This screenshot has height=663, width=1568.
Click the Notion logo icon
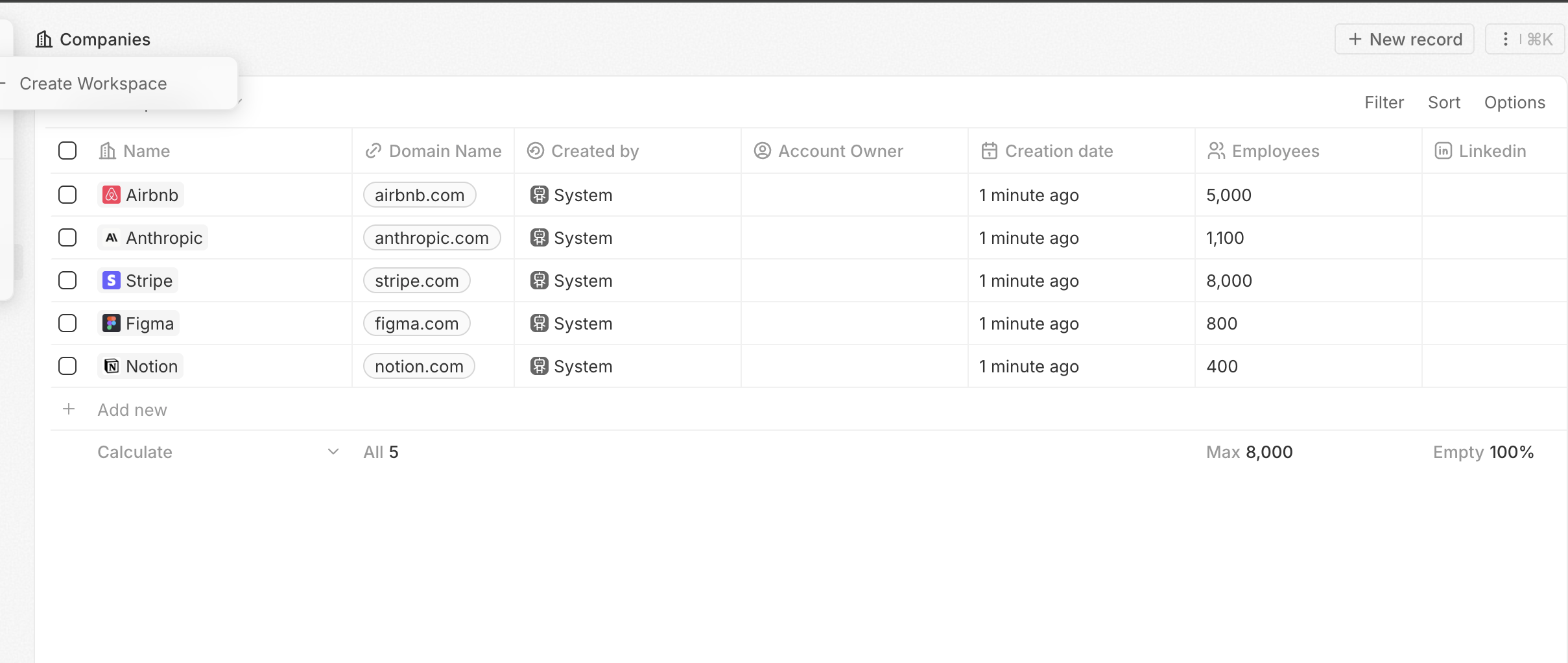point(112,366)
